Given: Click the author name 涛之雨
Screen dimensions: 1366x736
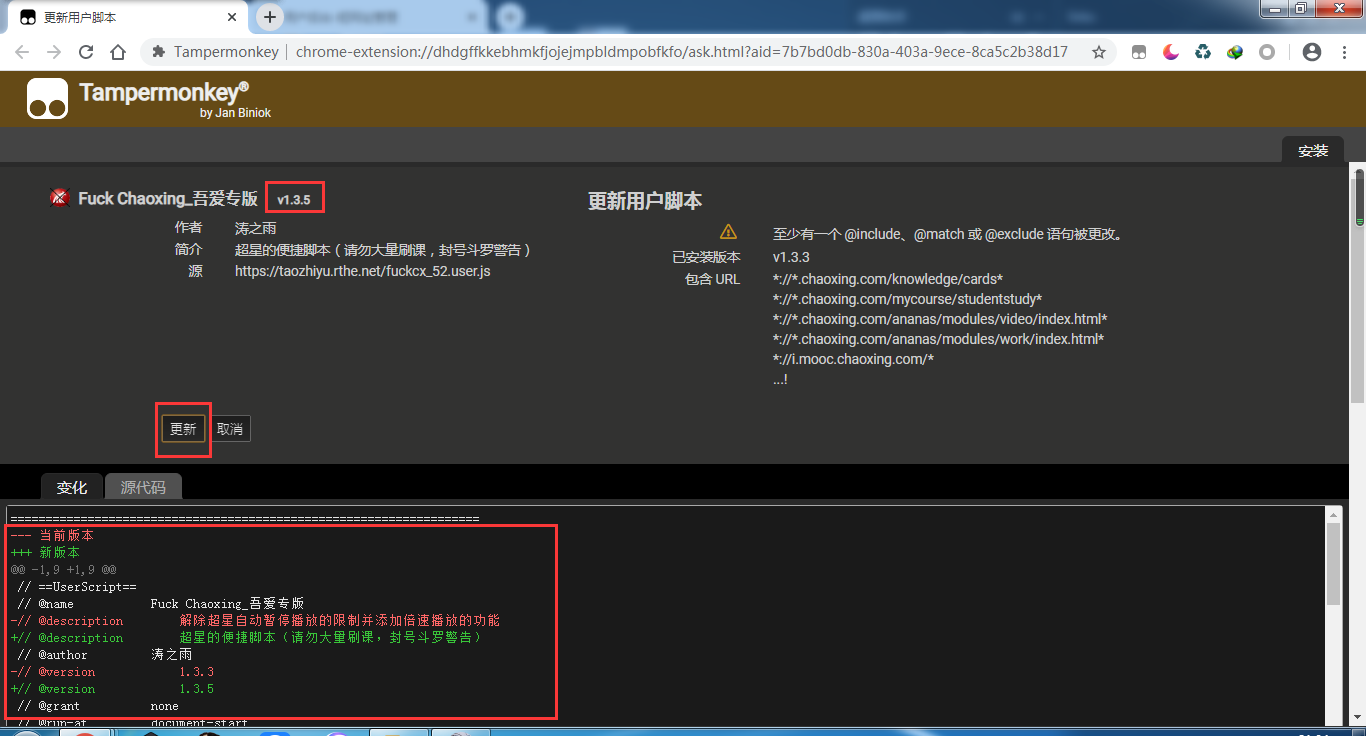Looking at the screenshot, I should tap(256, 228).
